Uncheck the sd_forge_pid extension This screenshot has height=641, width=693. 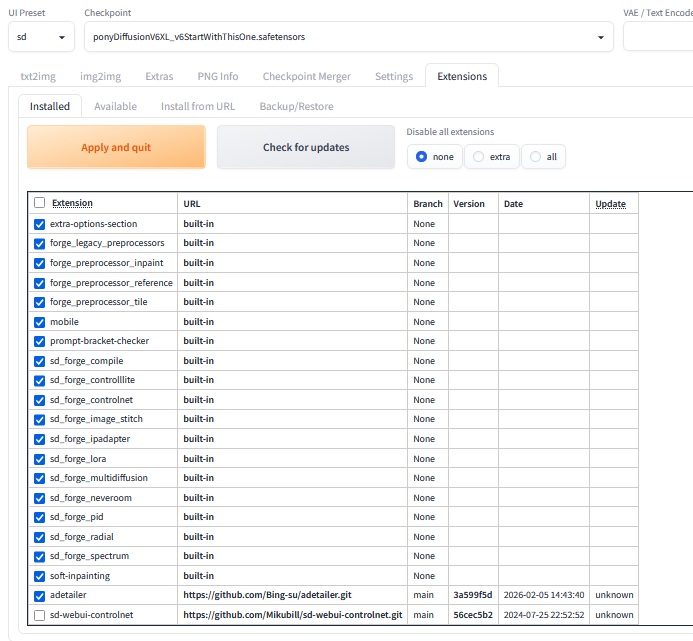click(39, 517)
